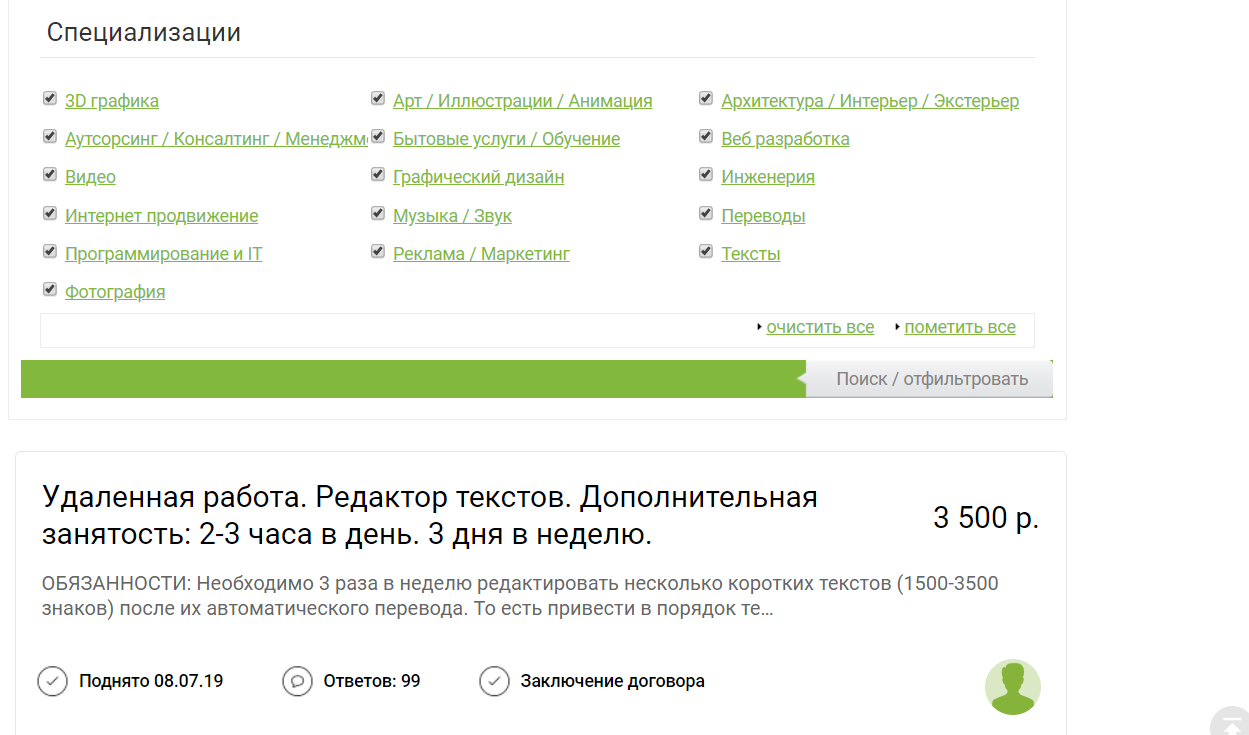Uncheck the "Музыка / Звук" checkbox
1249x735 pixels.
[x=378, y=212]
